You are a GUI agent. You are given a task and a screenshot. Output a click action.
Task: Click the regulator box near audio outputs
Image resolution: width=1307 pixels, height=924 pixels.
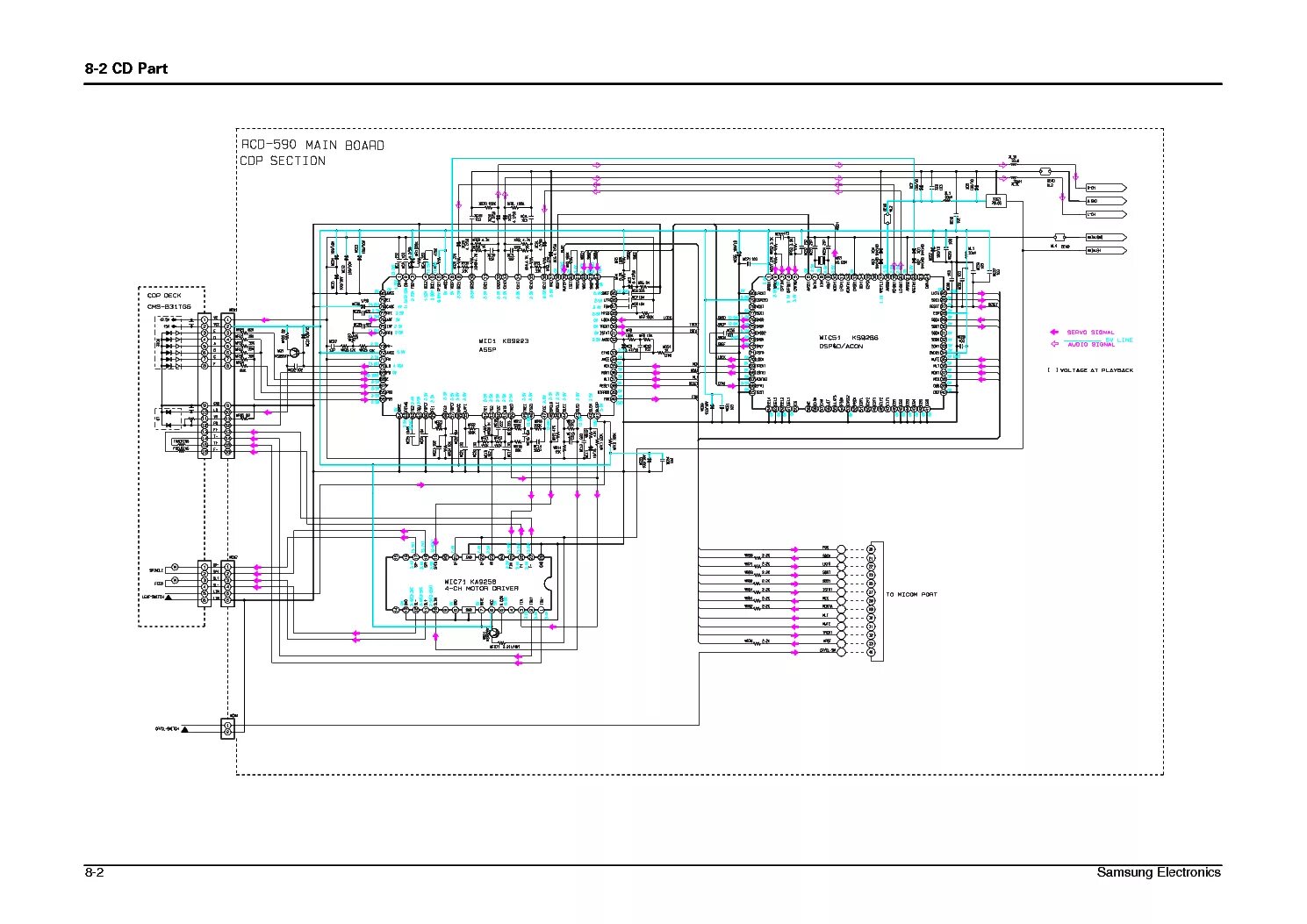pyautogui.click(x=996, y=201)
